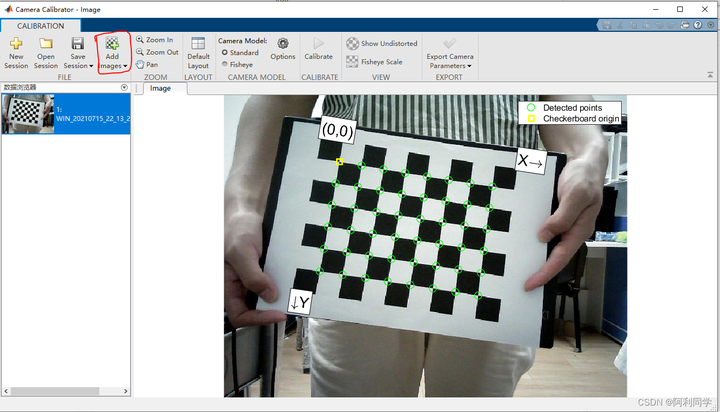Image resolution: width=720 pixels, height=412 pixels.
Task: Select the Fisheye camera model
Action: (237, 65)
